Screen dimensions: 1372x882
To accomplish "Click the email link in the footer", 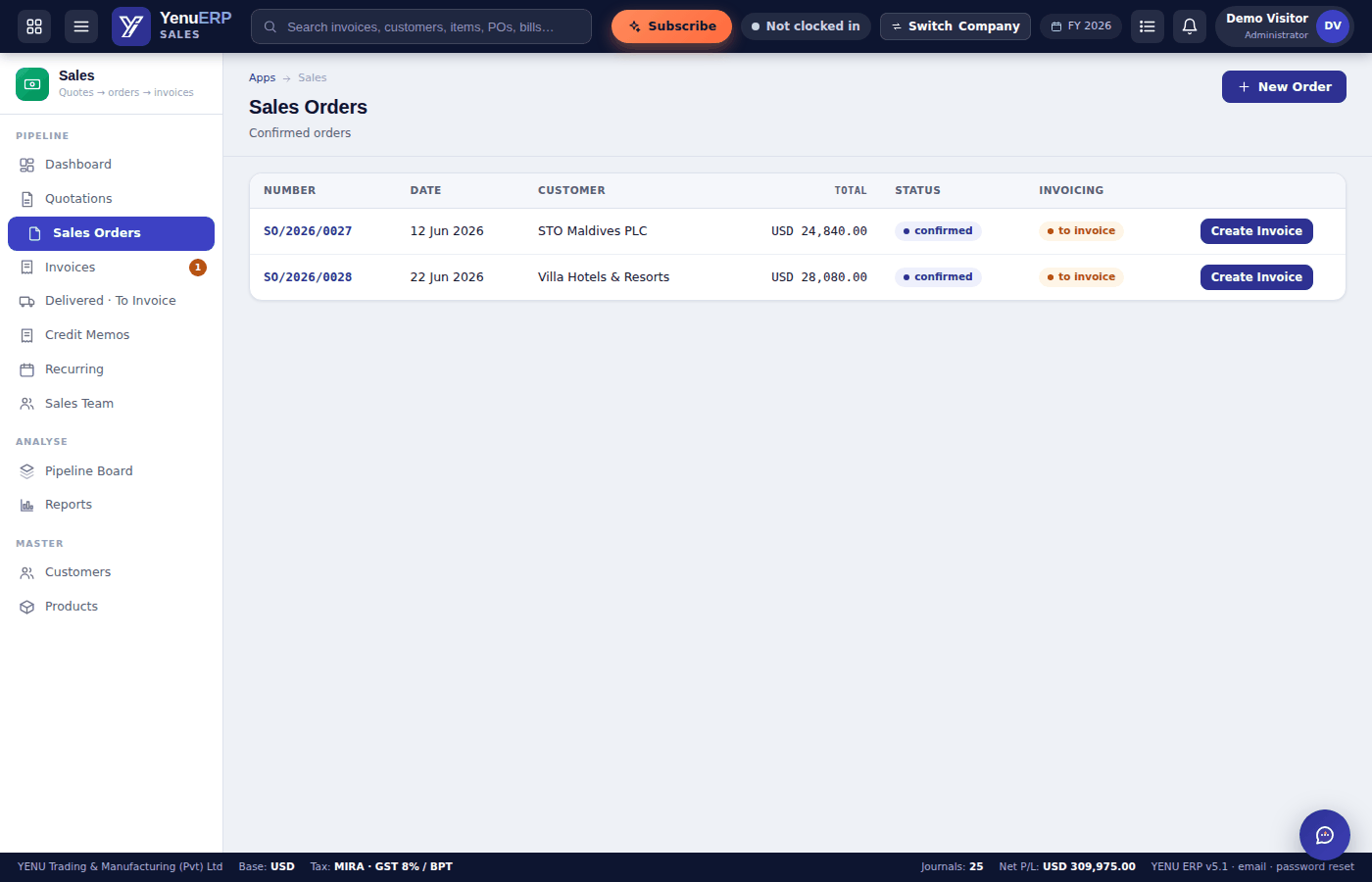I will pos(1251,866).
